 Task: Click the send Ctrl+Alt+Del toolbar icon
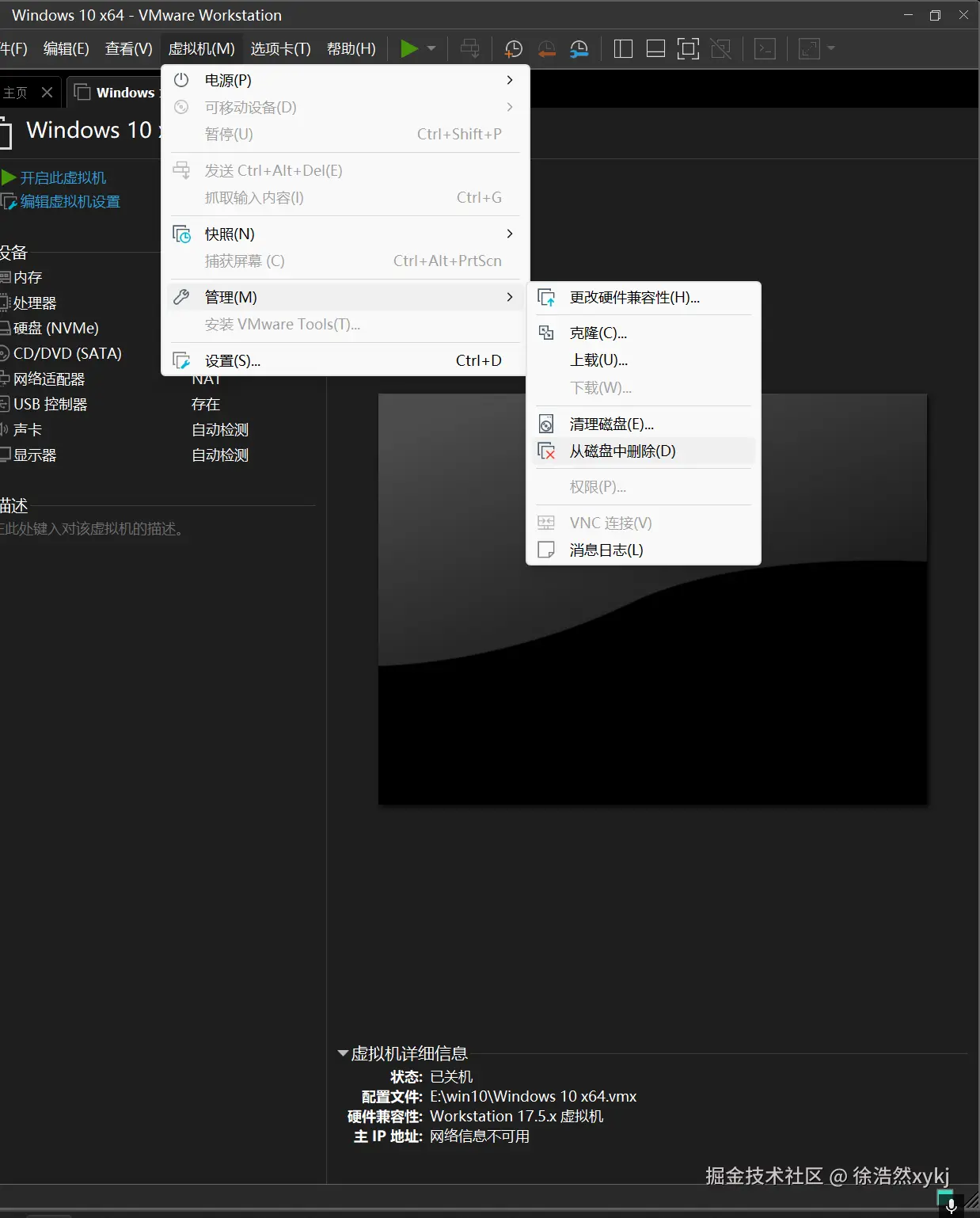pos(470,49)
